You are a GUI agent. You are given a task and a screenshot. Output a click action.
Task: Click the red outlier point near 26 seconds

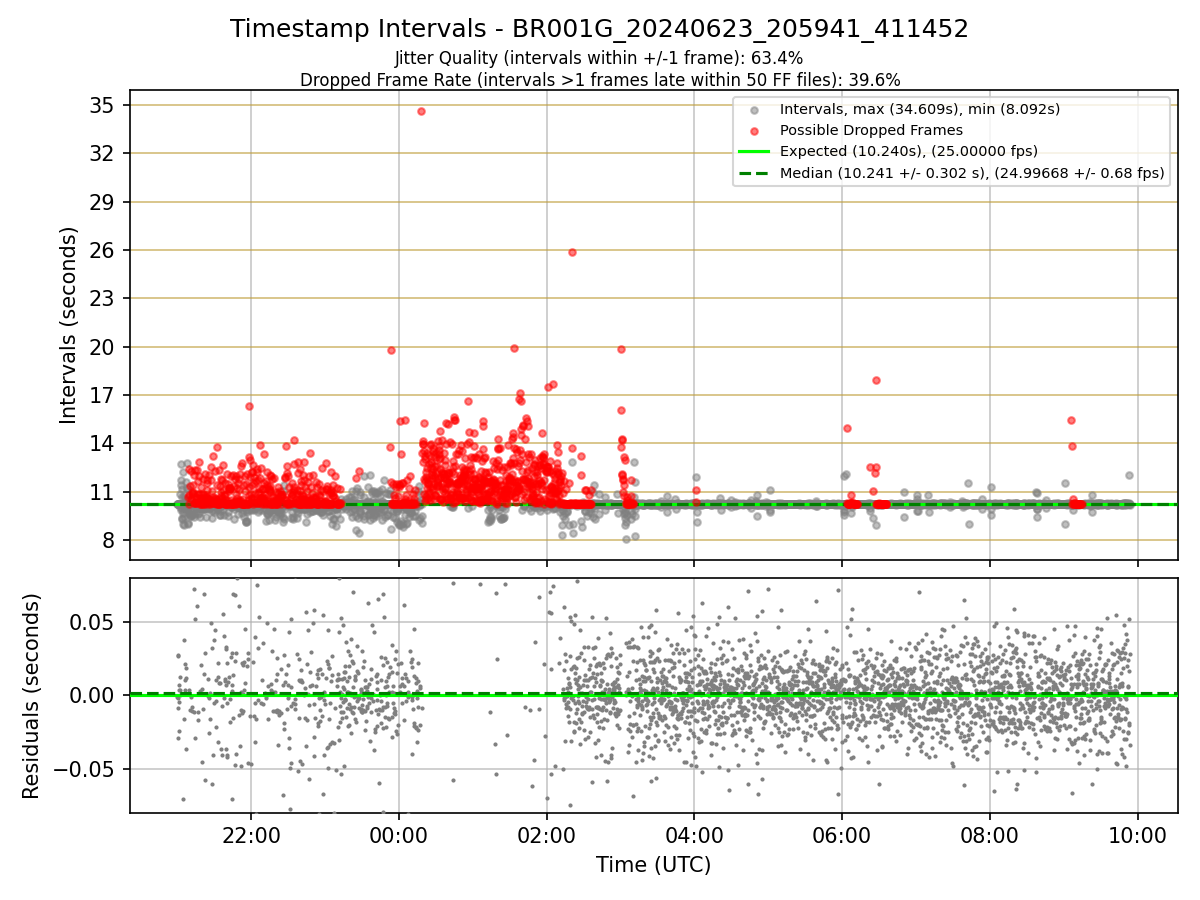tap(572, 252)
